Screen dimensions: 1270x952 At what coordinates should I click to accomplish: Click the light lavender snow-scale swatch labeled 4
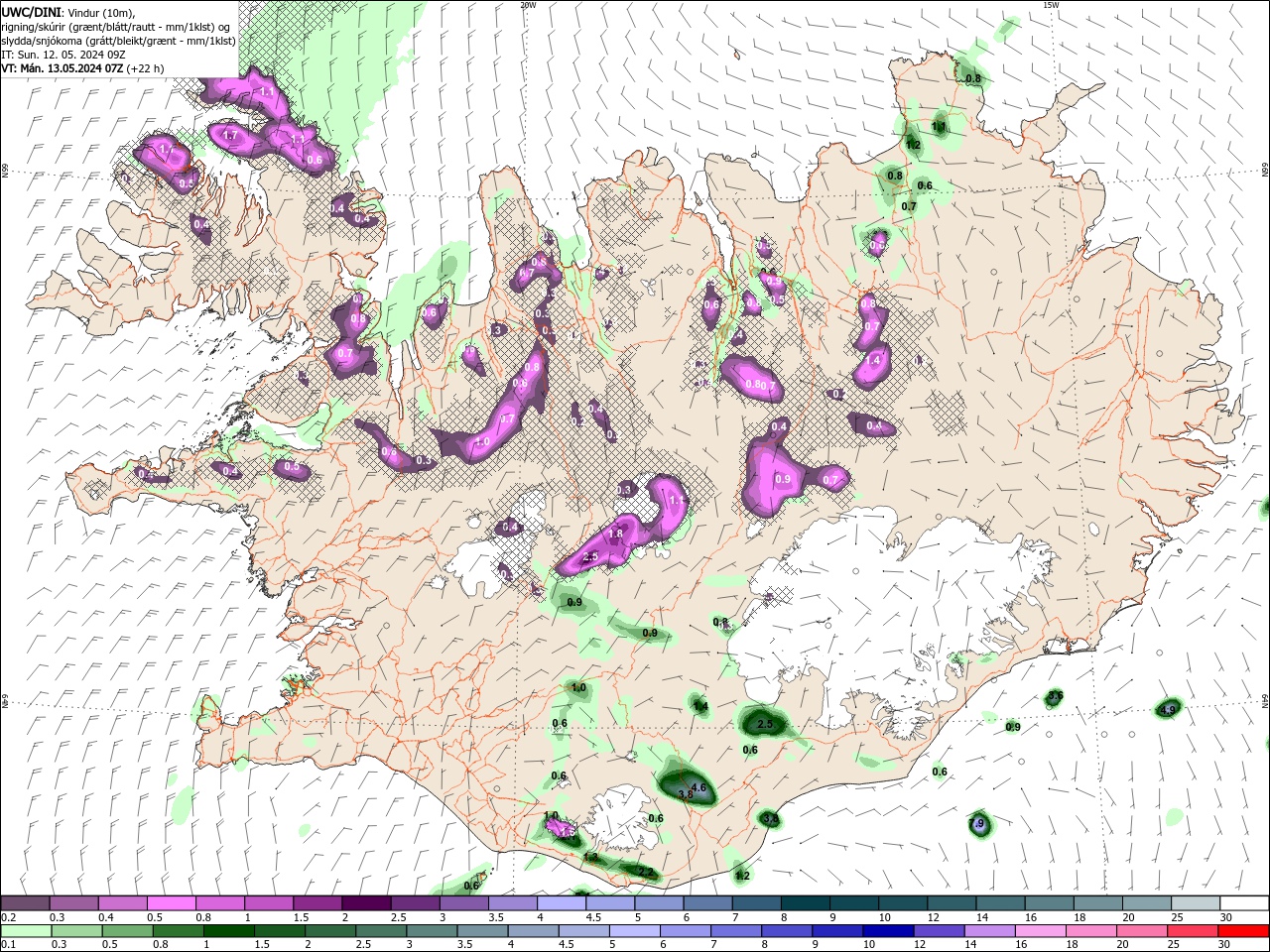click(x=561, y=903)
